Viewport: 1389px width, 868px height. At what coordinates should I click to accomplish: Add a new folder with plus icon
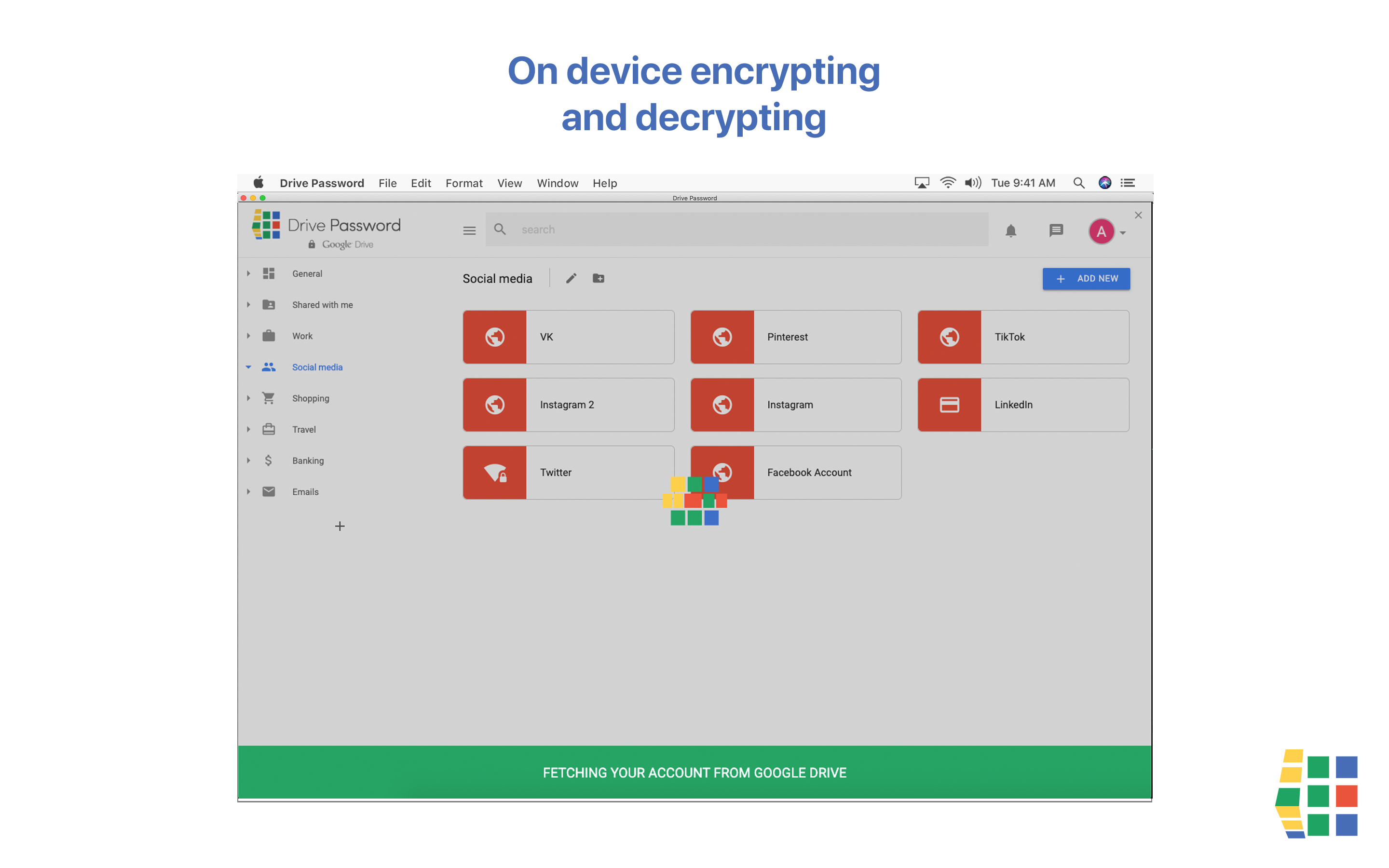[340, 527]
